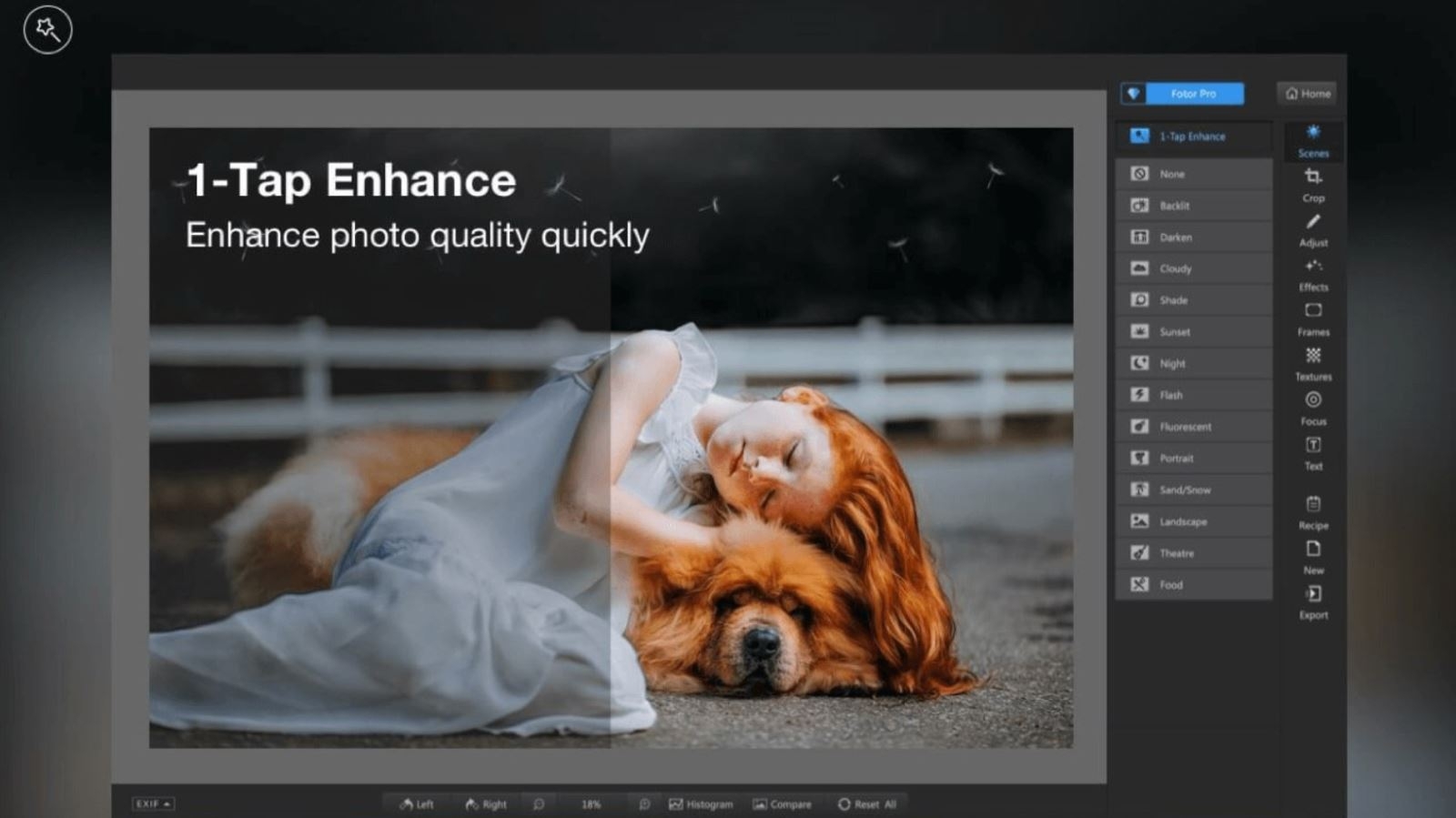
Task: Open the Crop tool
Action: coord(1313,183)
